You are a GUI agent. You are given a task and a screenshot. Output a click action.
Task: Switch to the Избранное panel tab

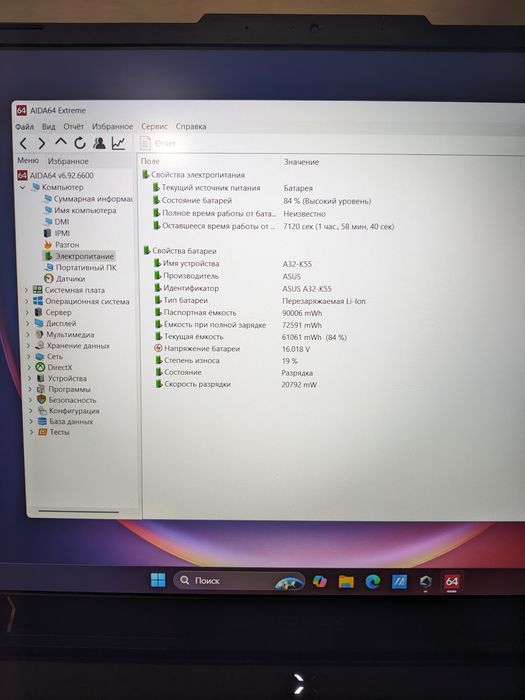pyautogui.click(x=68, y=161)
